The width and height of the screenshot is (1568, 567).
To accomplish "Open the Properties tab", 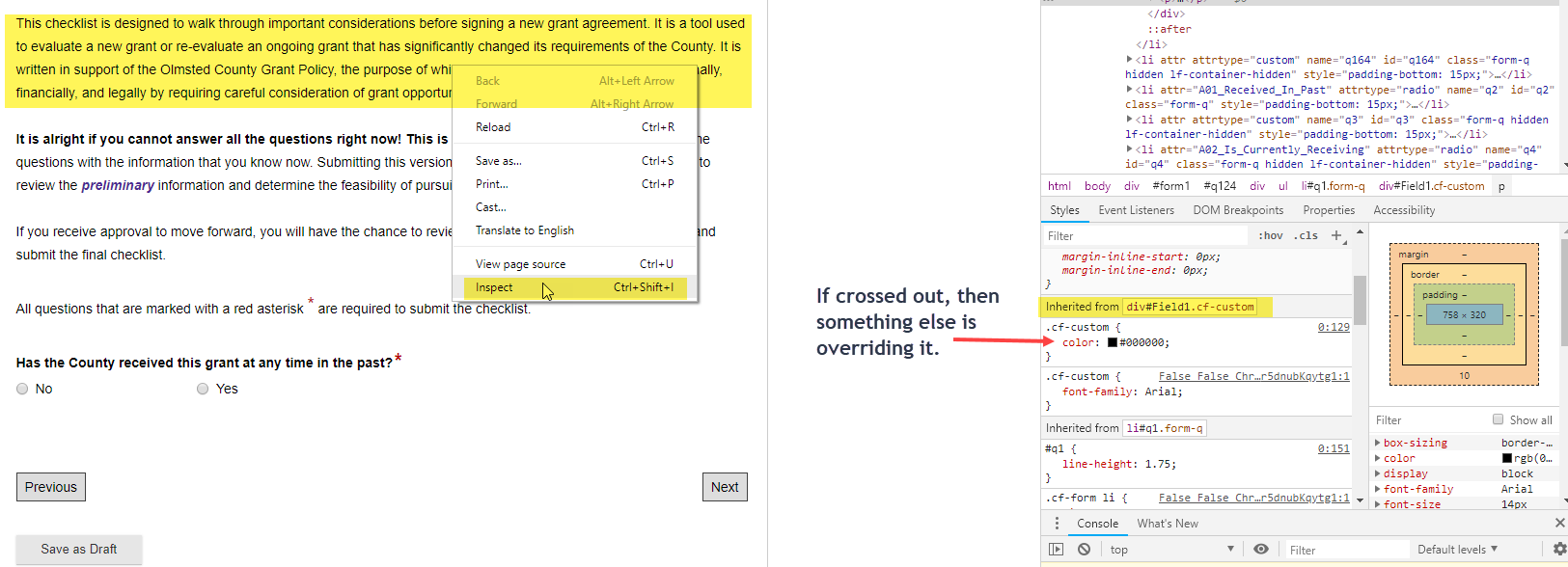I will click(x=1329, y=210).
